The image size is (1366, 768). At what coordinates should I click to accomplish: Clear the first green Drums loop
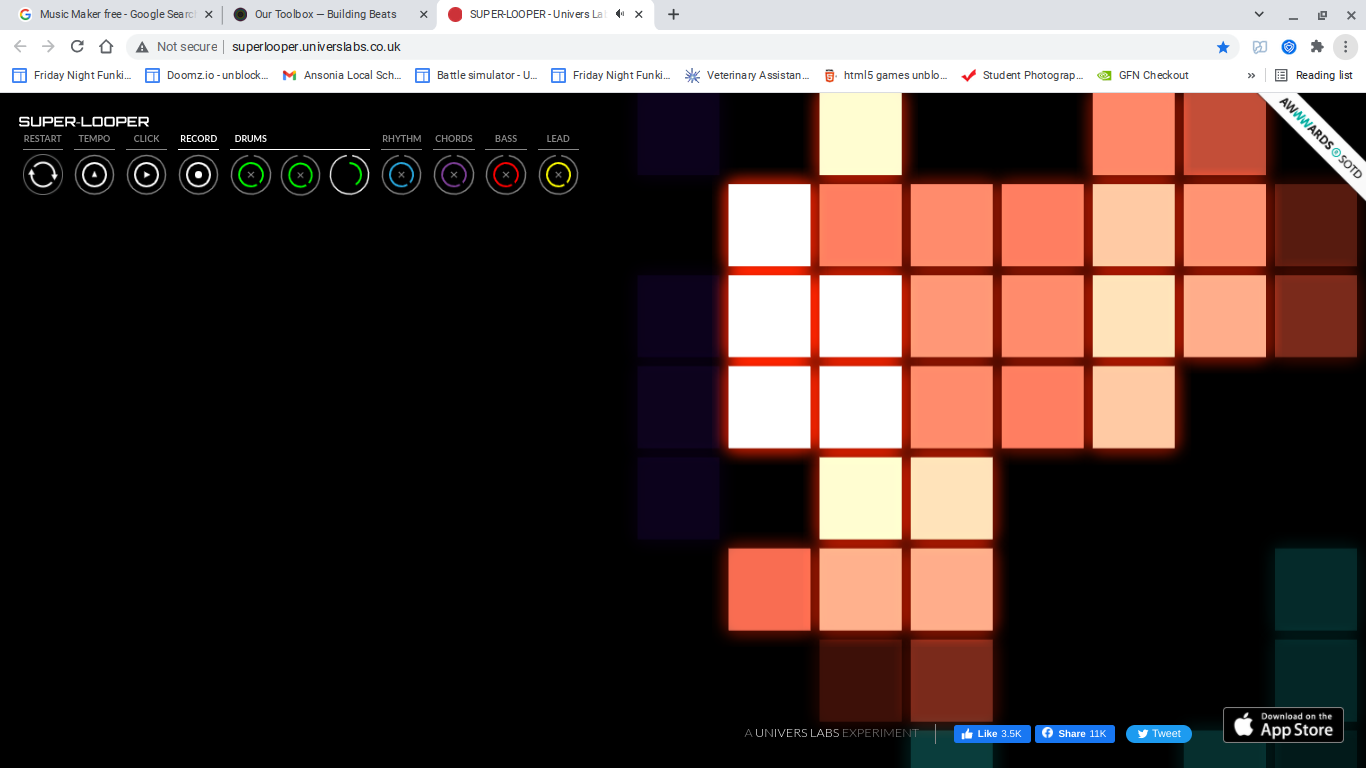click(x=251, y=175)
